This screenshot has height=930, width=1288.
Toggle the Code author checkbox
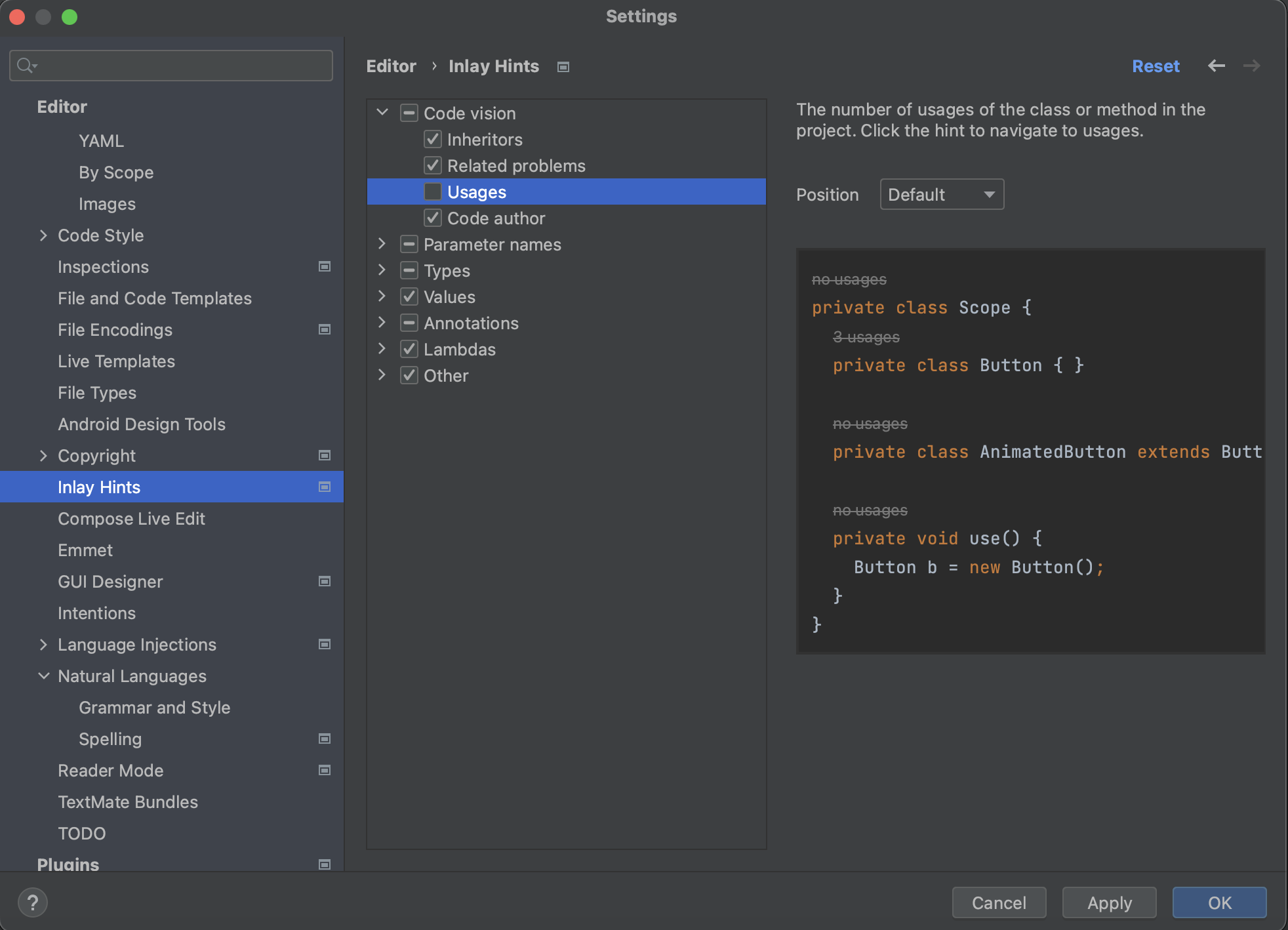coord(432,218)
